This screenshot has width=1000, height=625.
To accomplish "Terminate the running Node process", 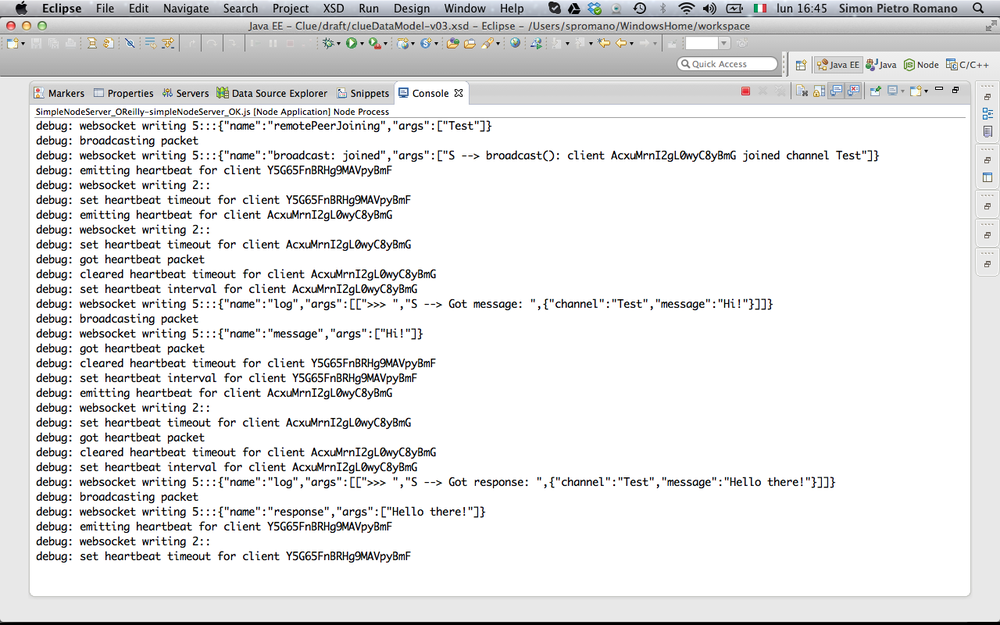I will tap(745, 90).
